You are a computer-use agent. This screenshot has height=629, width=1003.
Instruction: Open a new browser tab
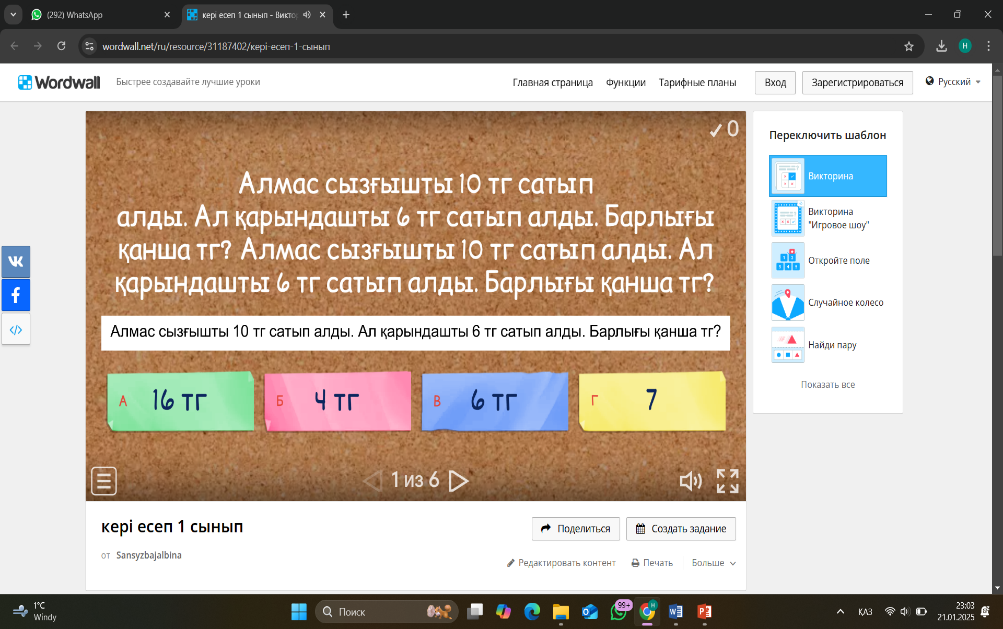346,15
